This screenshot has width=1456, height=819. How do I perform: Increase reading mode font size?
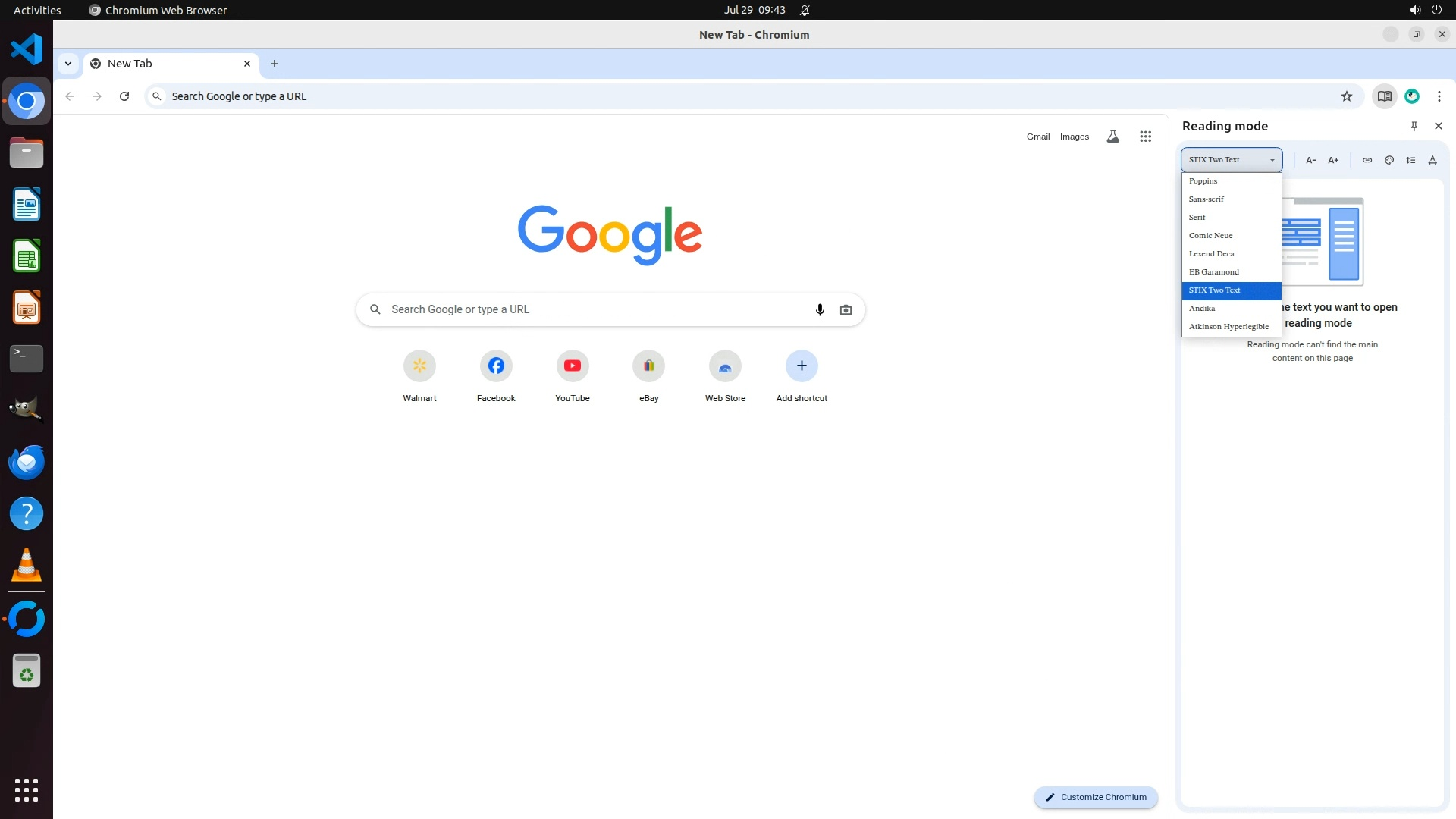point(1333,160)
